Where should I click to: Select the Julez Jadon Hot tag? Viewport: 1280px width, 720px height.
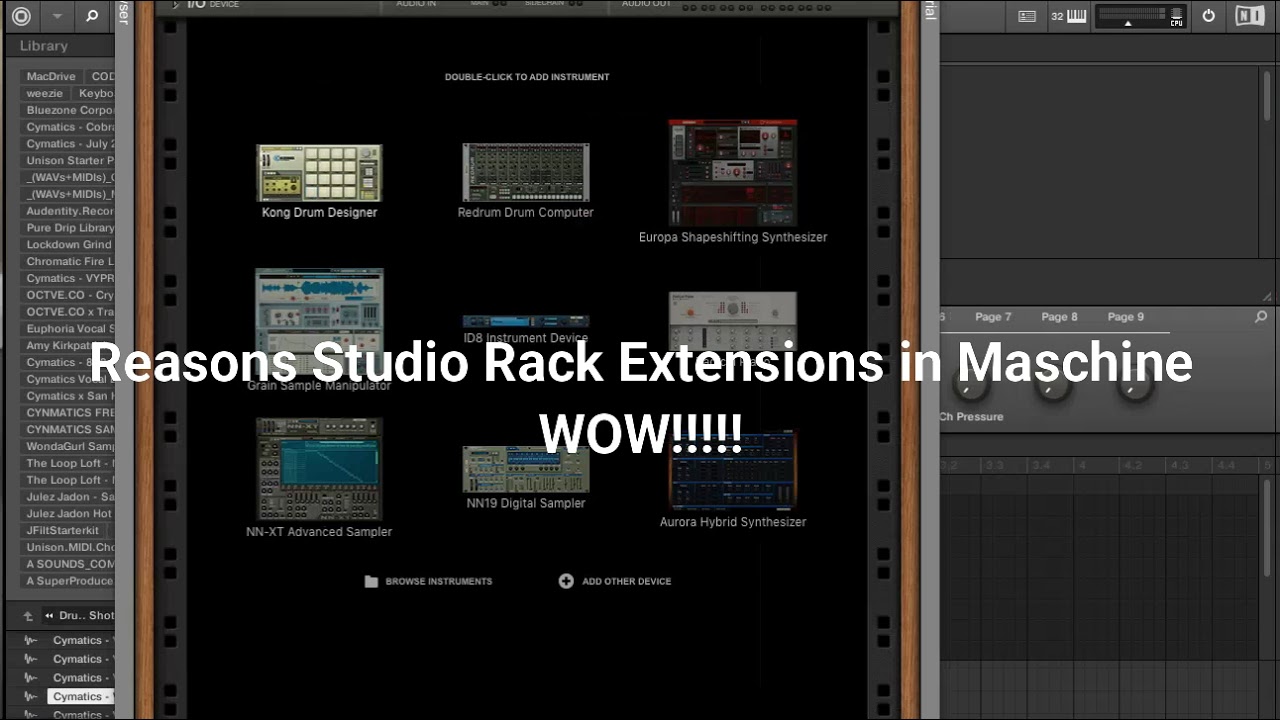(x=69, y=514)
